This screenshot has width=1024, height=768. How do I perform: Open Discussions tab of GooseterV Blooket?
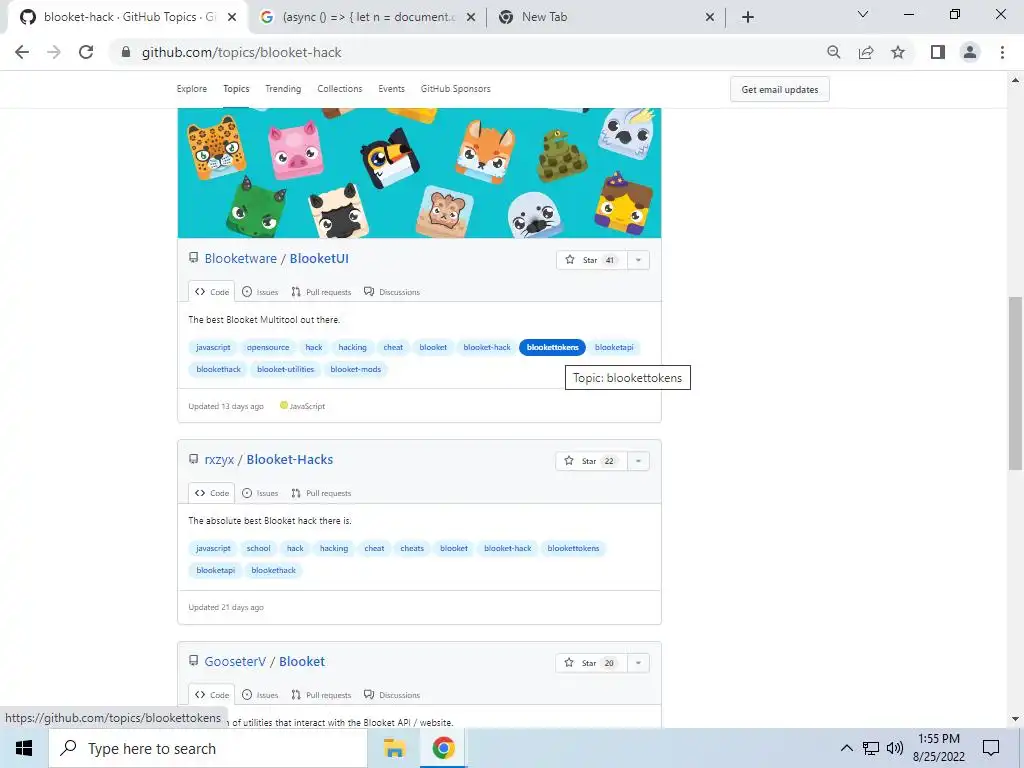click(392, 695)
